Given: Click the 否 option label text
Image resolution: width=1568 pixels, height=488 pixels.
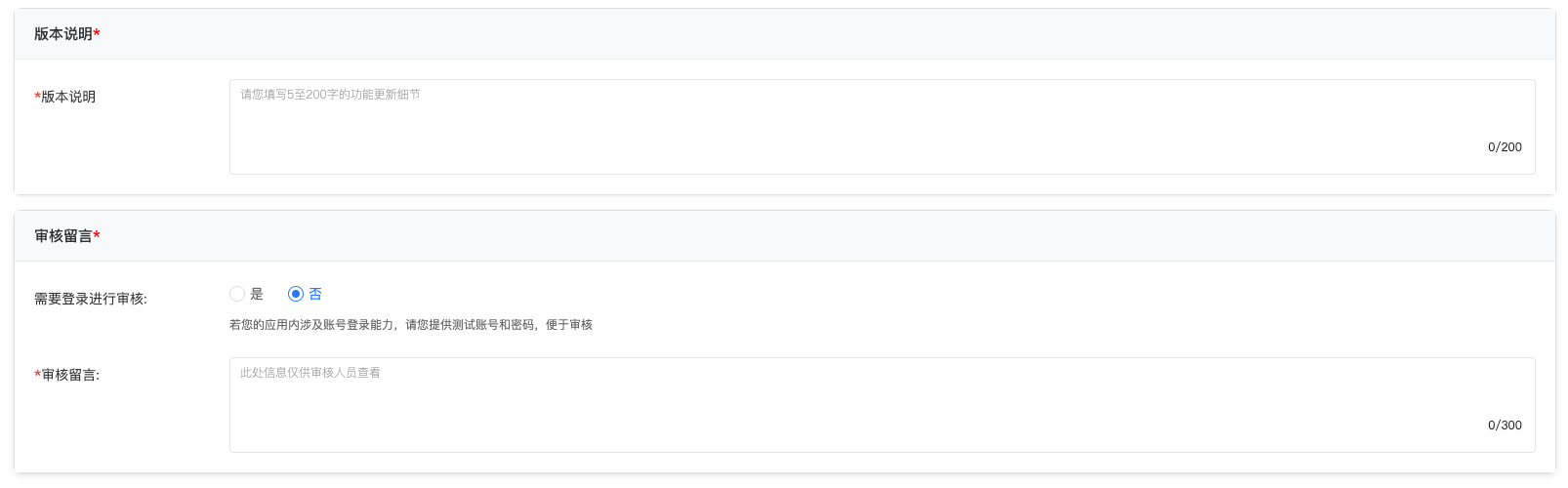Looking at the screenshot, I should (315, 294).
